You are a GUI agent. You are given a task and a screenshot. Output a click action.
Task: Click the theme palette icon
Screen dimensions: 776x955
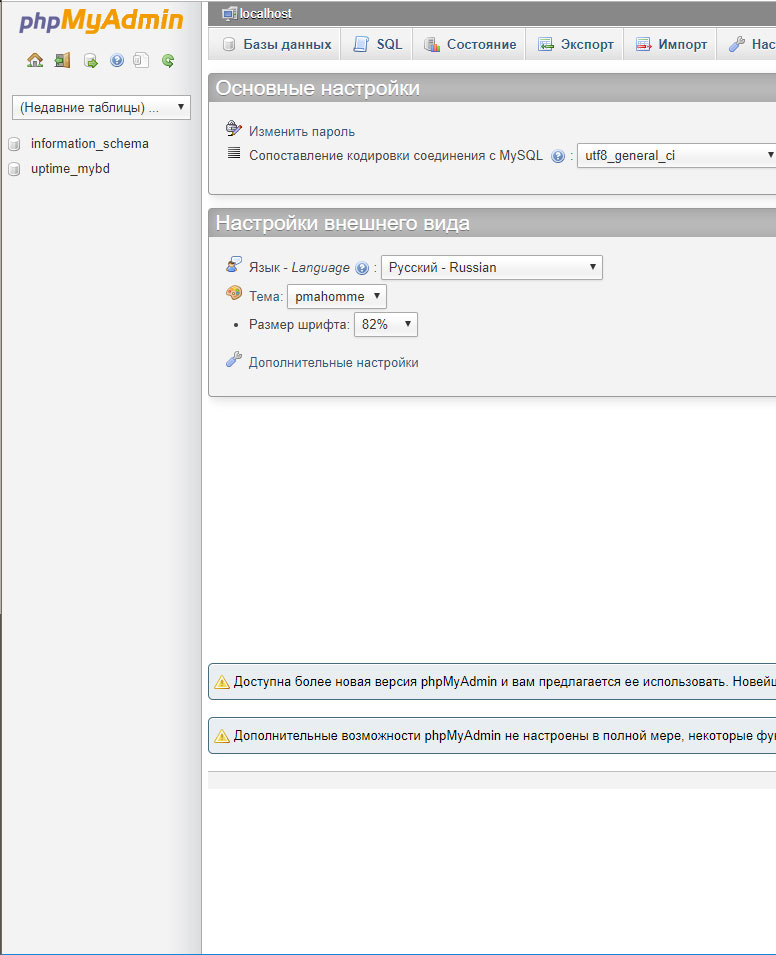(234, 293)
